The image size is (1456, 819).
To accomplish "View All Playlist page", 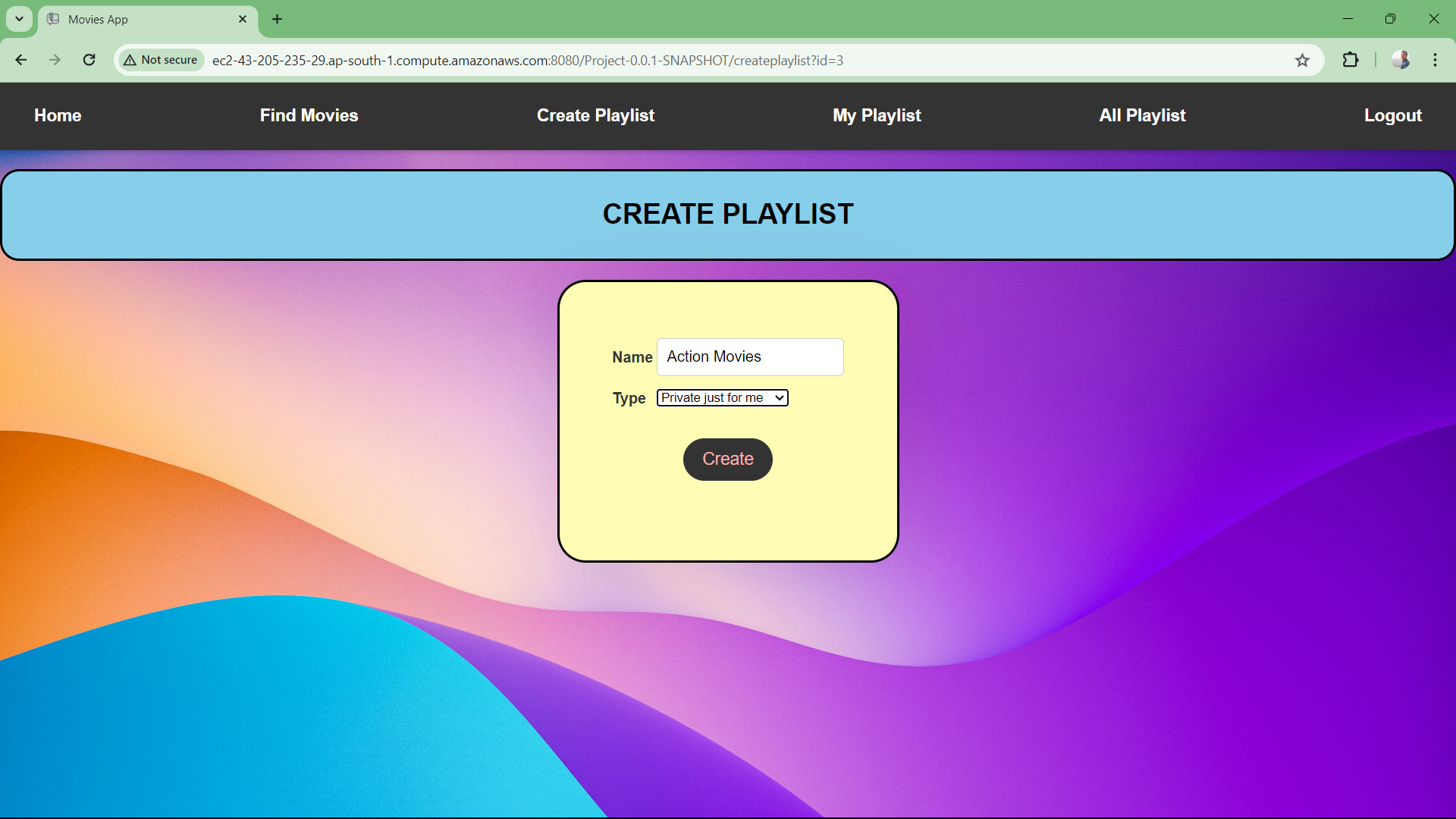I will pos(1143,115).
